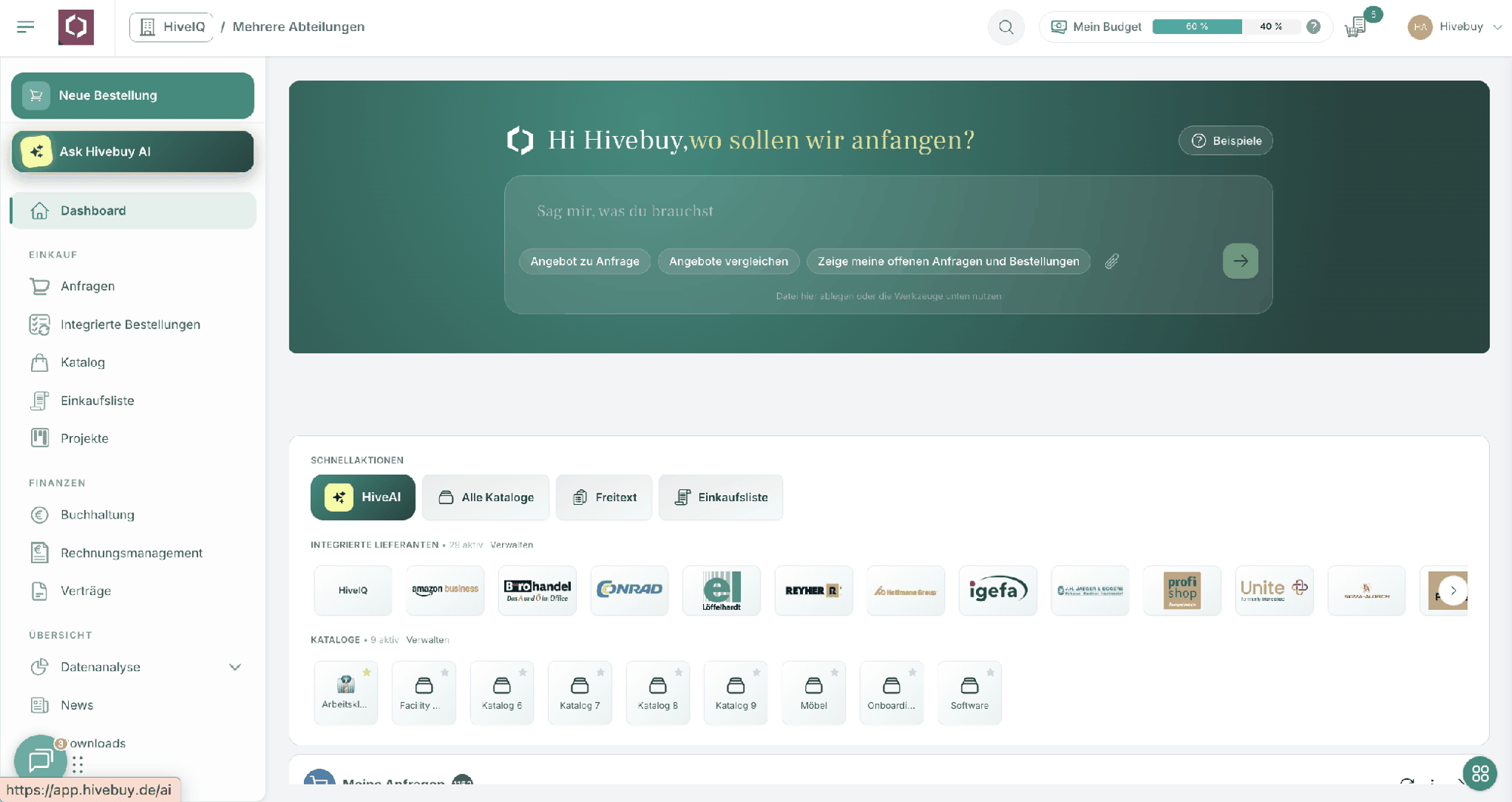Toggle favorite star on Katalog 7
Screen dimensions: 1512x802
600,672
